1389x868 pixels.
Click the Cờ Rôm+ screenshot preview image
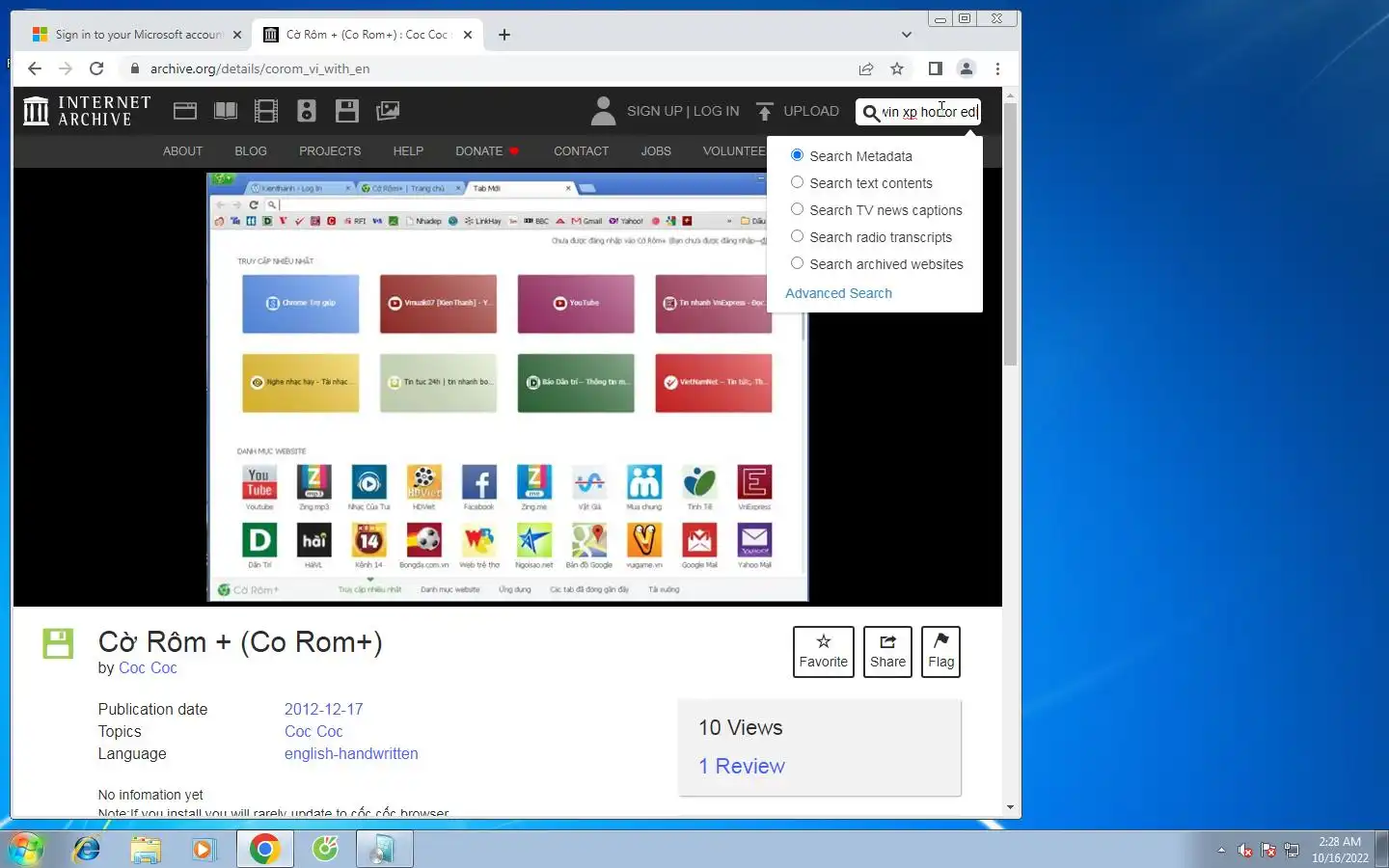(507, 387)
